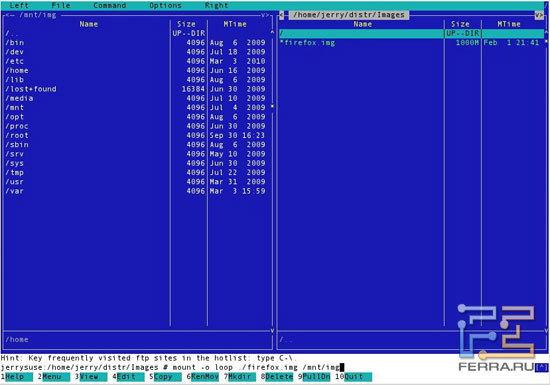Click right panel history back arrow
The image size is (550, 385).
click(x=282, y=15)
